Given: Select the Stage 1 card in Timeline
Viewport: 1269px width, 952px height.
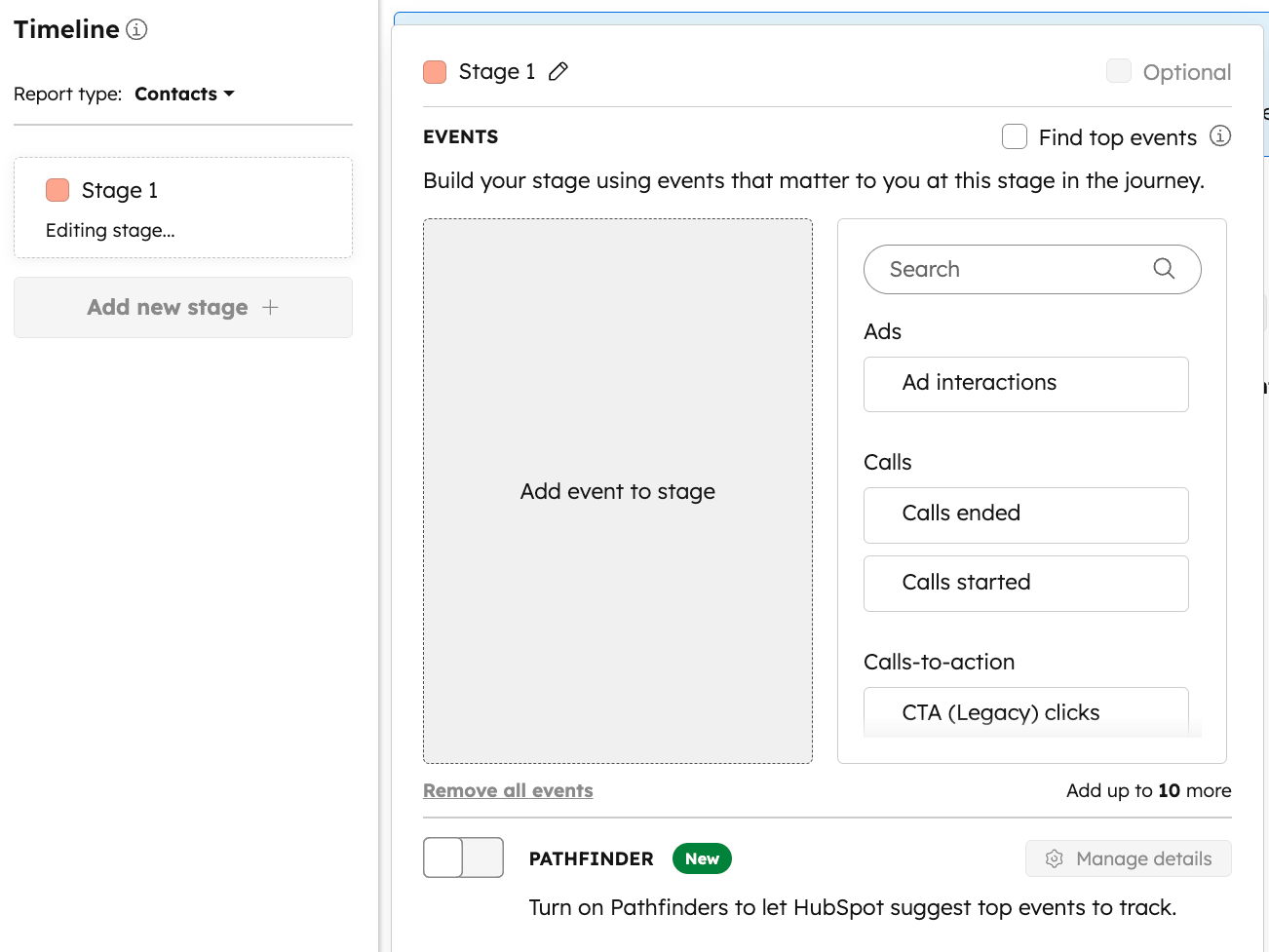Looking at the screenshot, I should [x=183, y=208].
